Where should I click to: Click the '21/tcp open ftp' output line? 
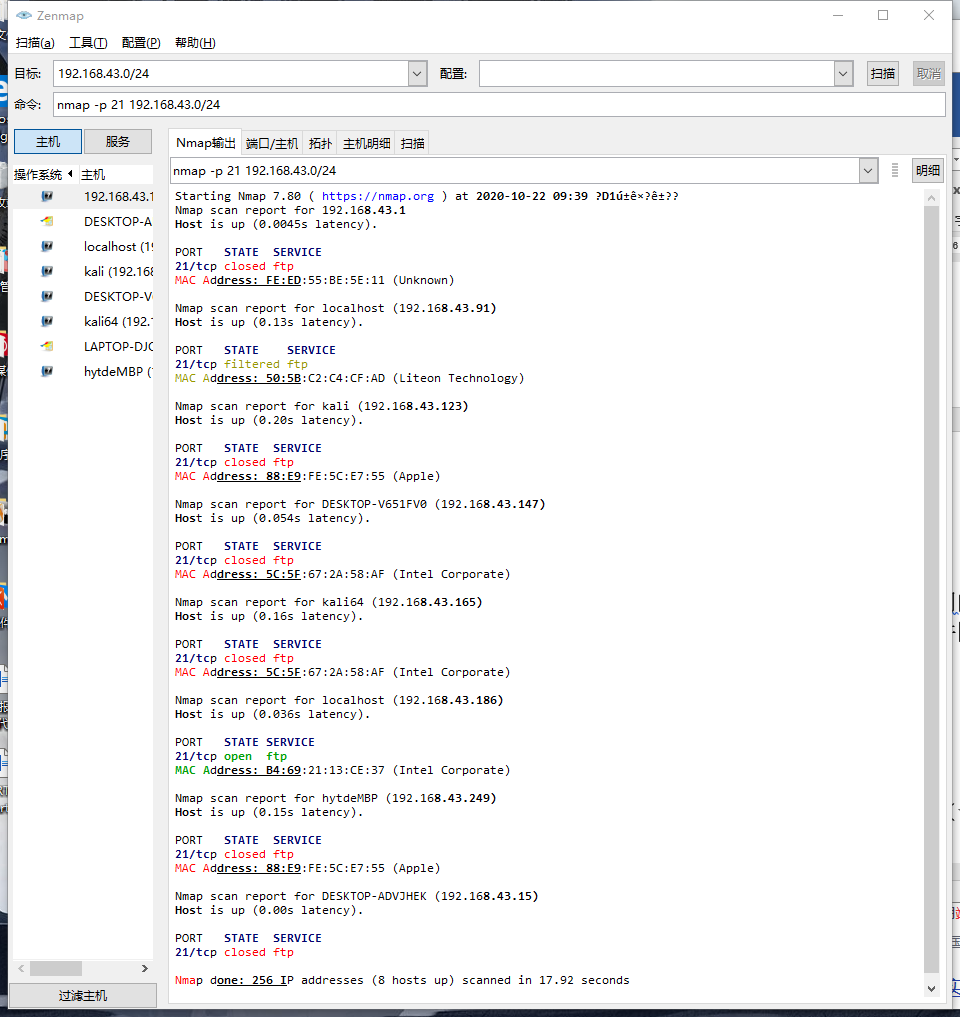pos(231,756)
